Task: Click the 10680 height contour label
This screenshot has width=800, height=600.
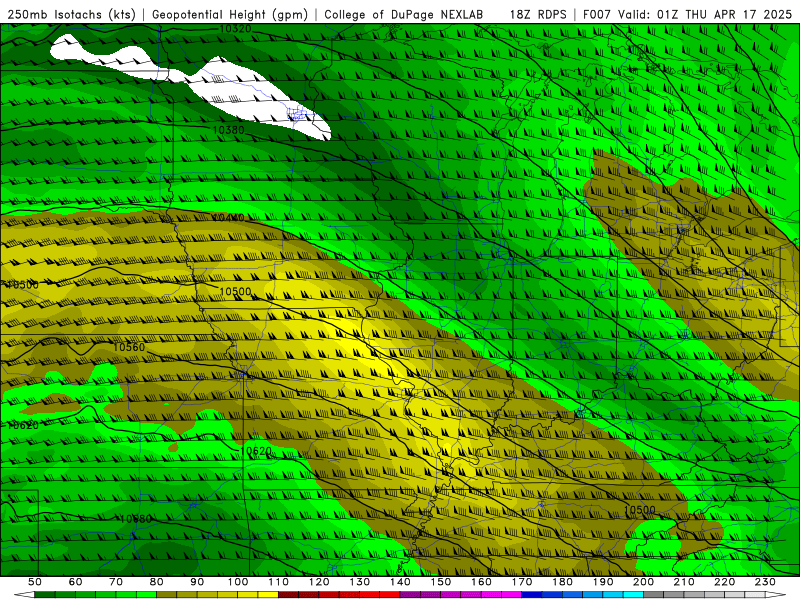Action: coord(136,519)
